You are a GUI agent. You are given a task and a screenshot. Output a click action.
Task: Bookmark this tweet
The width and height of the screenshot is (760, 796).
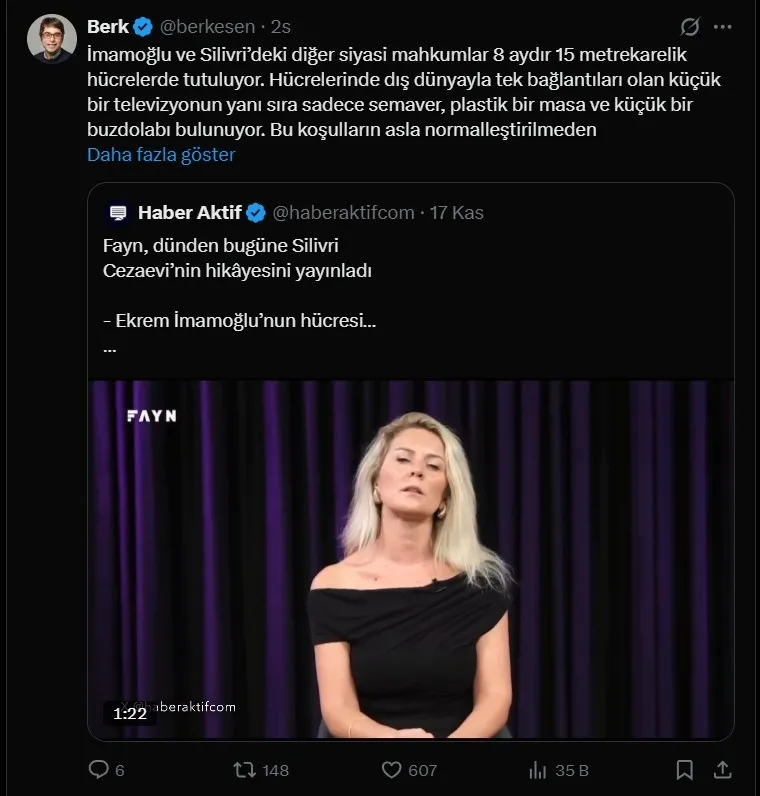(684, 769)
